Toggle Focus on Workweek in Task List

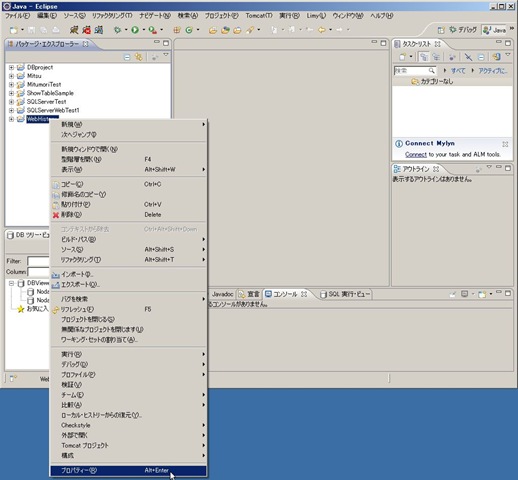pos(452,57)
